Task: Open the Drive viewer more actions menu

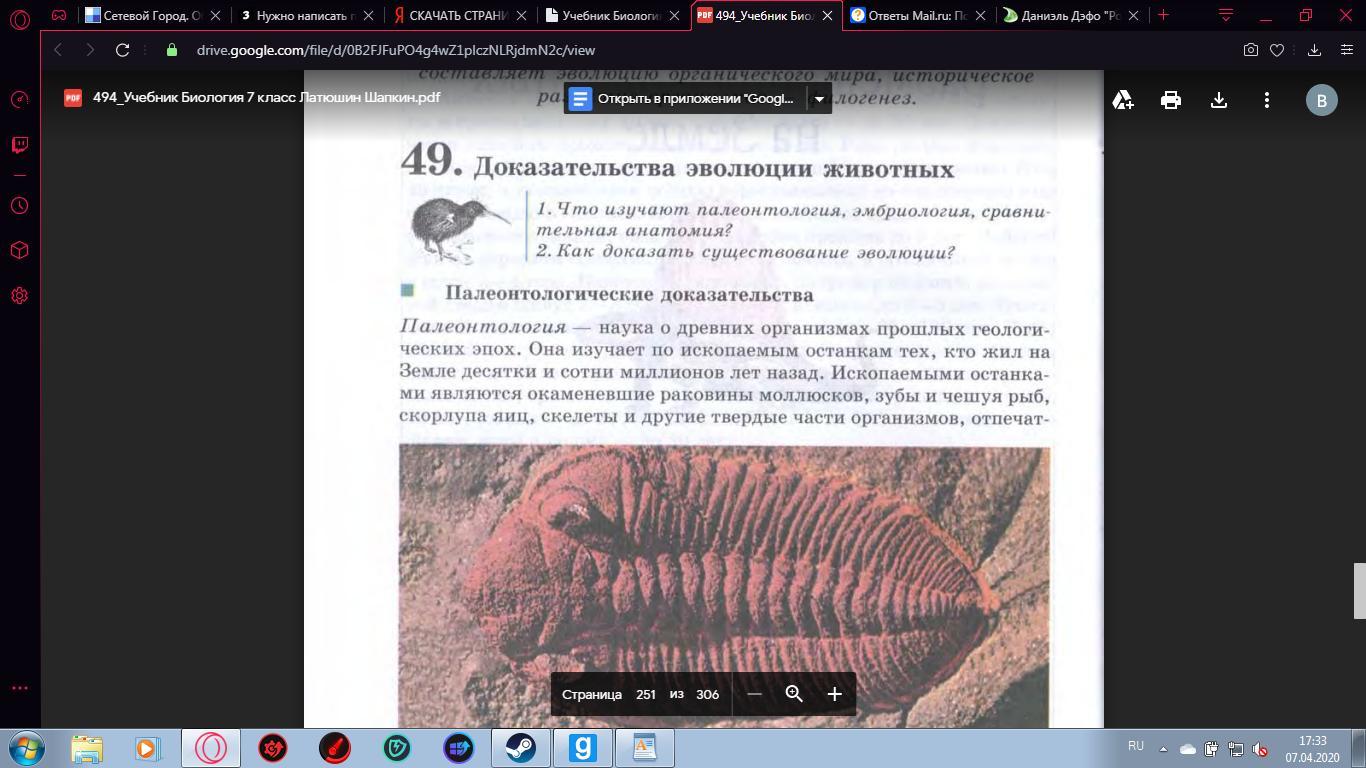Action: pyautogui.click(x=1267, y=100)
